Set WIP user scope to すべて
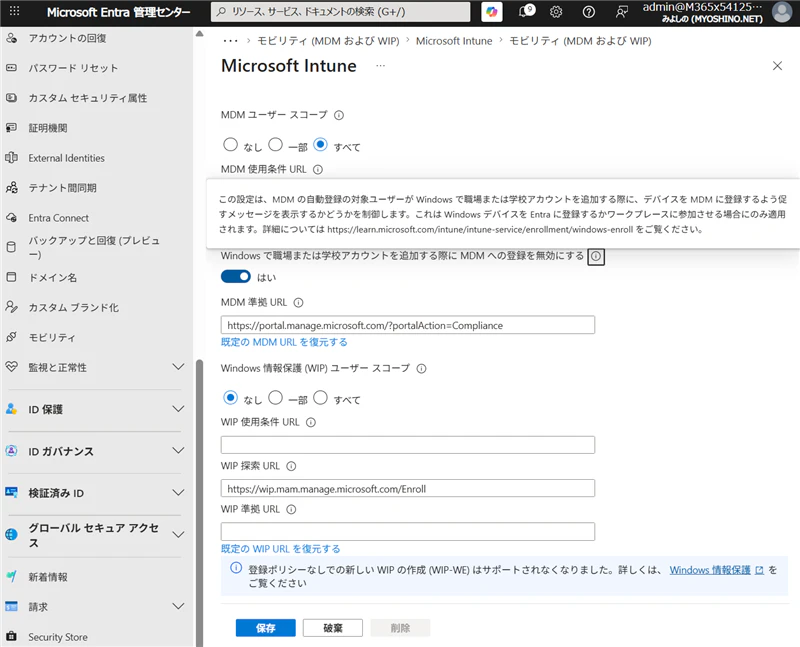This screenshot has width=800, height=647. 320,397
